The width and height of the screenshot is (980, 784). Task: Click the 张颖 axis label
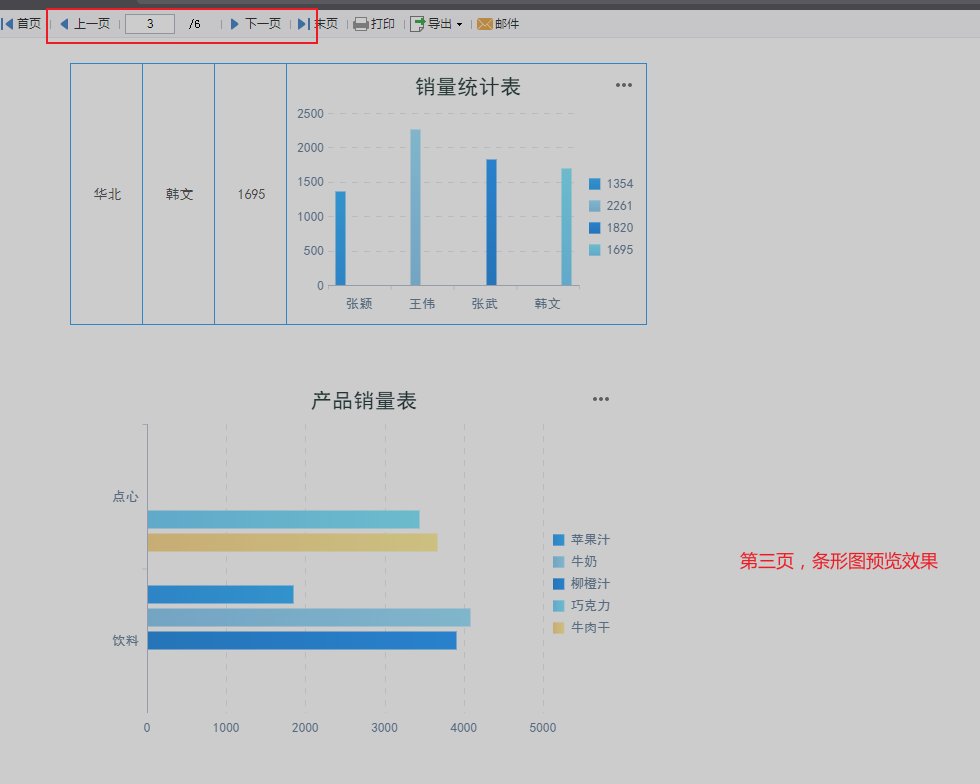click(359, 304)
